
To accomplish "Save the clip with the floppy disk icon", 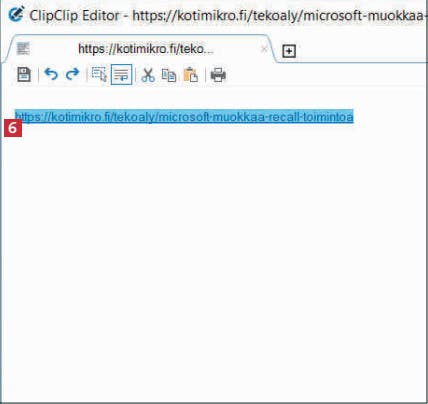I will click(x=24, y=75).
